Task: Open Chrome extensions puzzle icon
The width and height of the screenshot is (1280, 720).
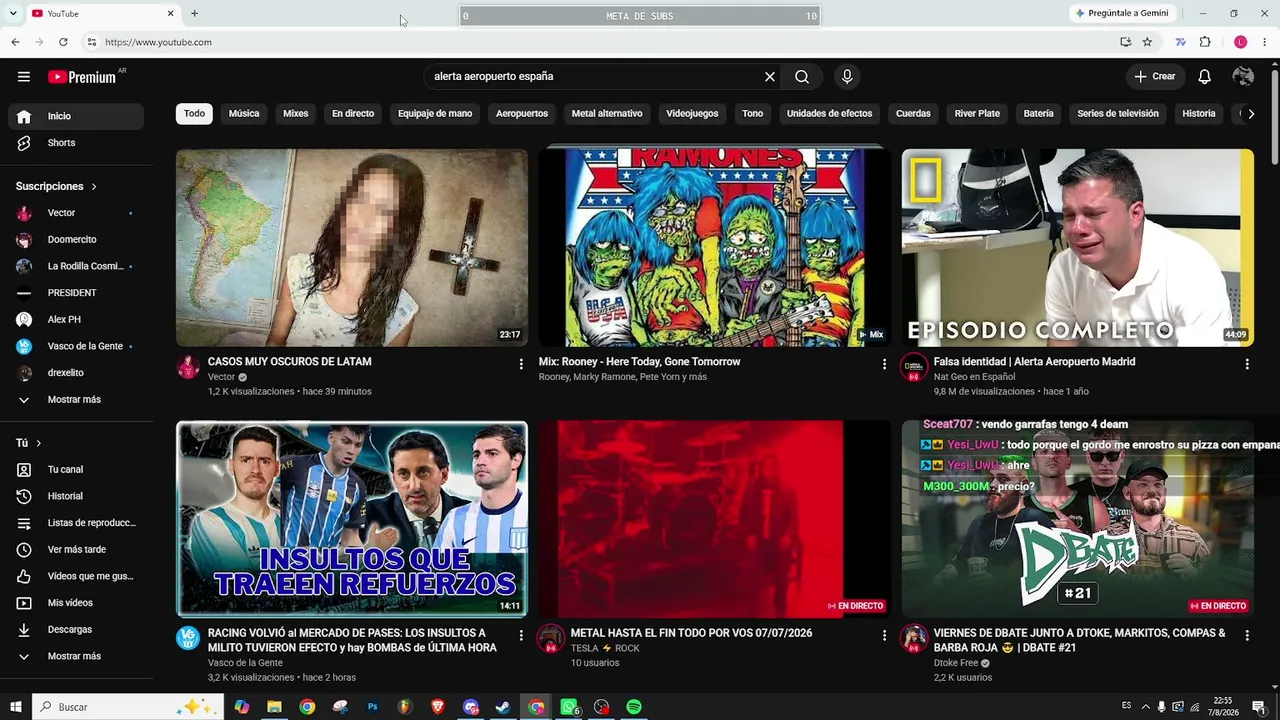Action: pyautogui.click(x=1205, y=42)
